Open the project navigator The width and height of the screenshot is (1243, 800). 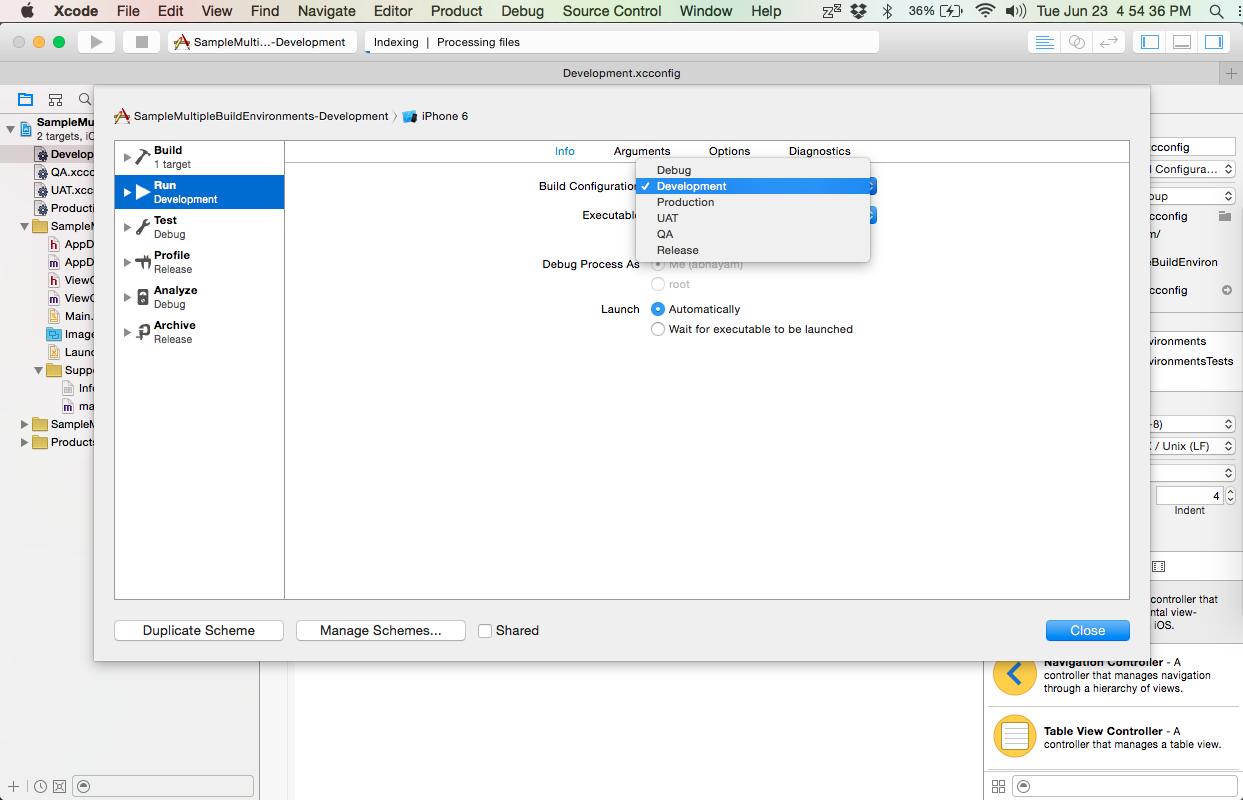point(26,100)
